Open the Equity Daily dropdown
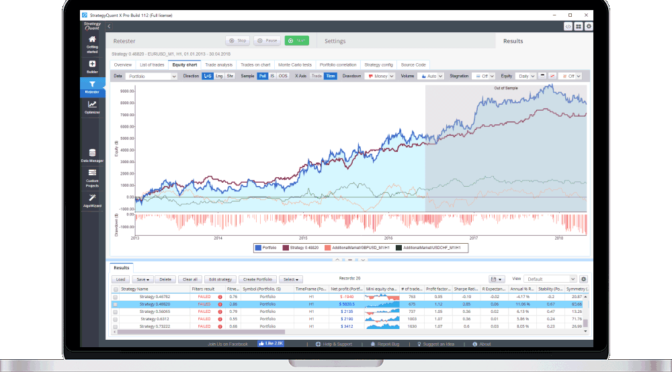672x372 pixels. click(525, 76)
